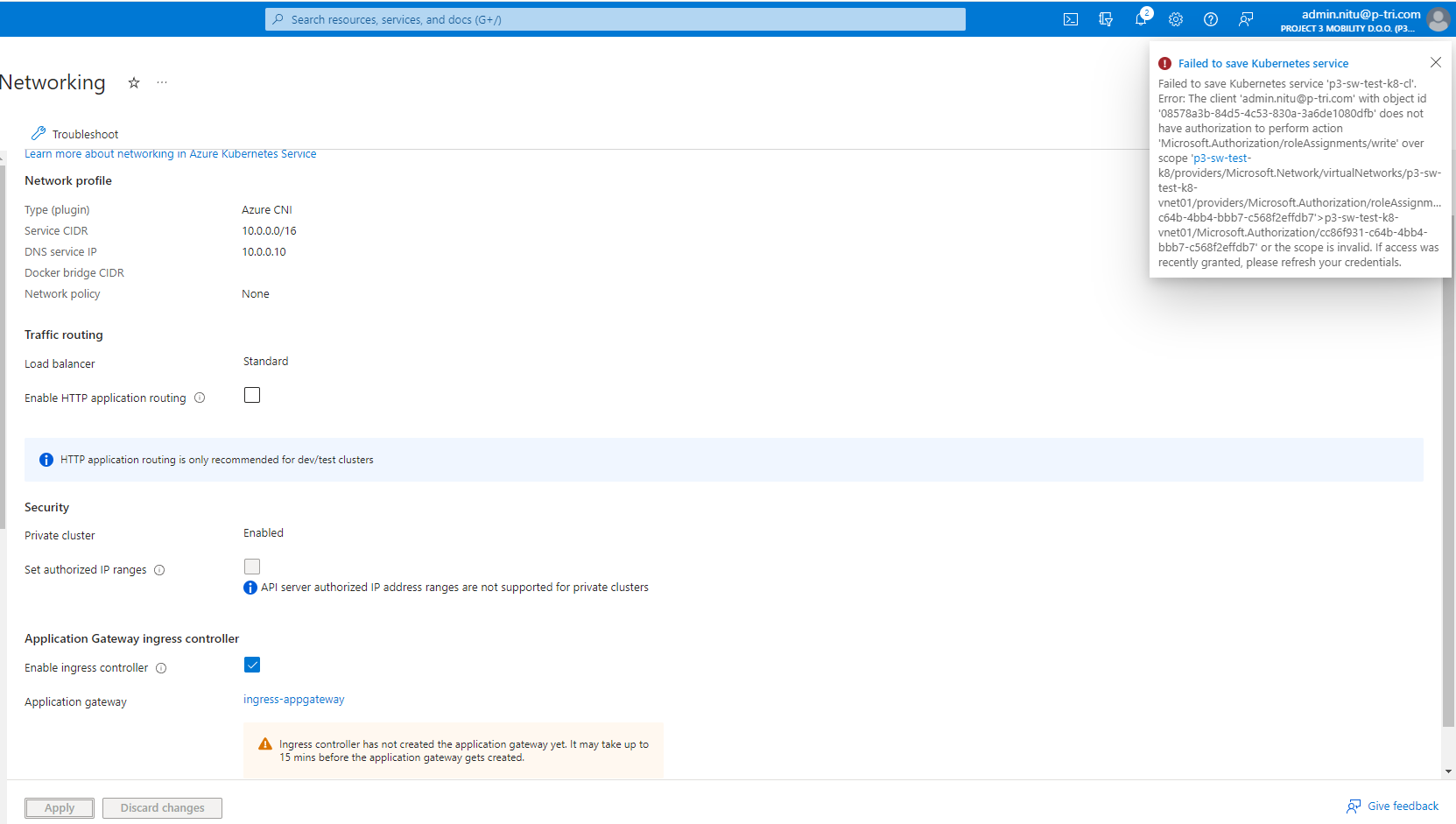Open portal settings gear
The width and height of the screenshot is (1456, 824).
tap(1176, 19)
